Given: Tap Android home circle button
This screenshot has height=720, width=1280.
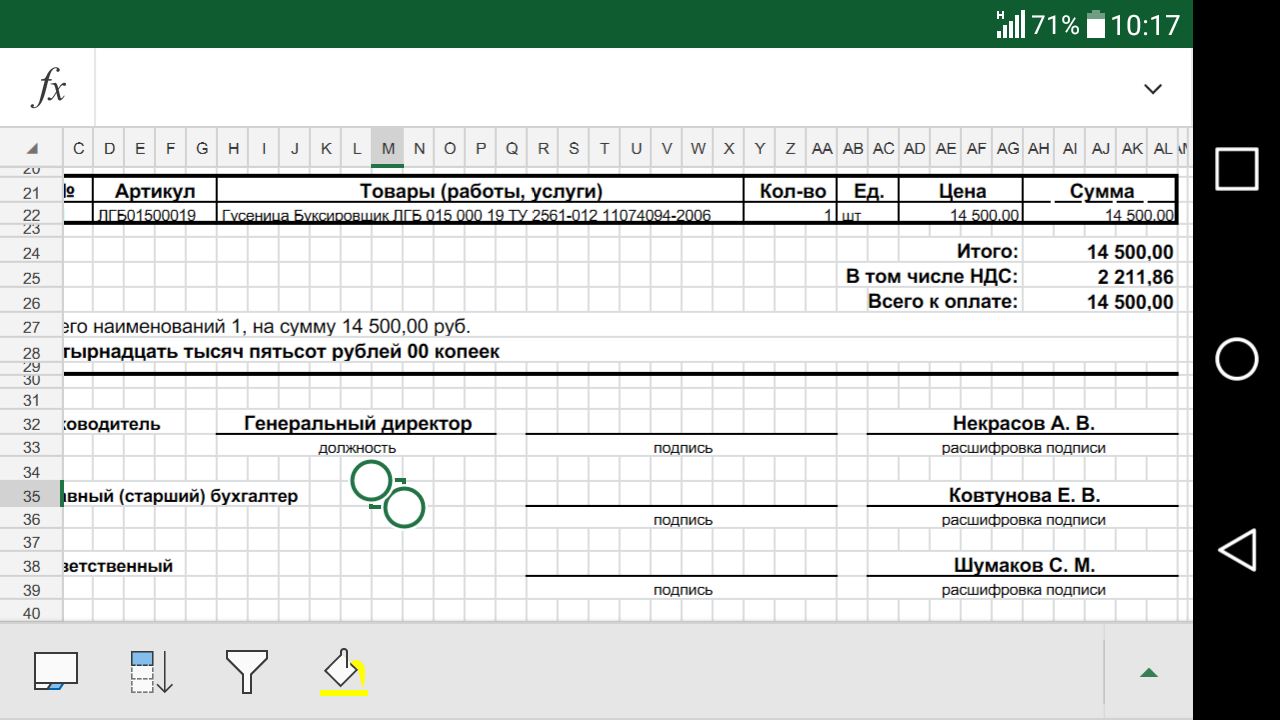Looking at the screenshot, I should pyautogui.click(x=1237, y=359).
